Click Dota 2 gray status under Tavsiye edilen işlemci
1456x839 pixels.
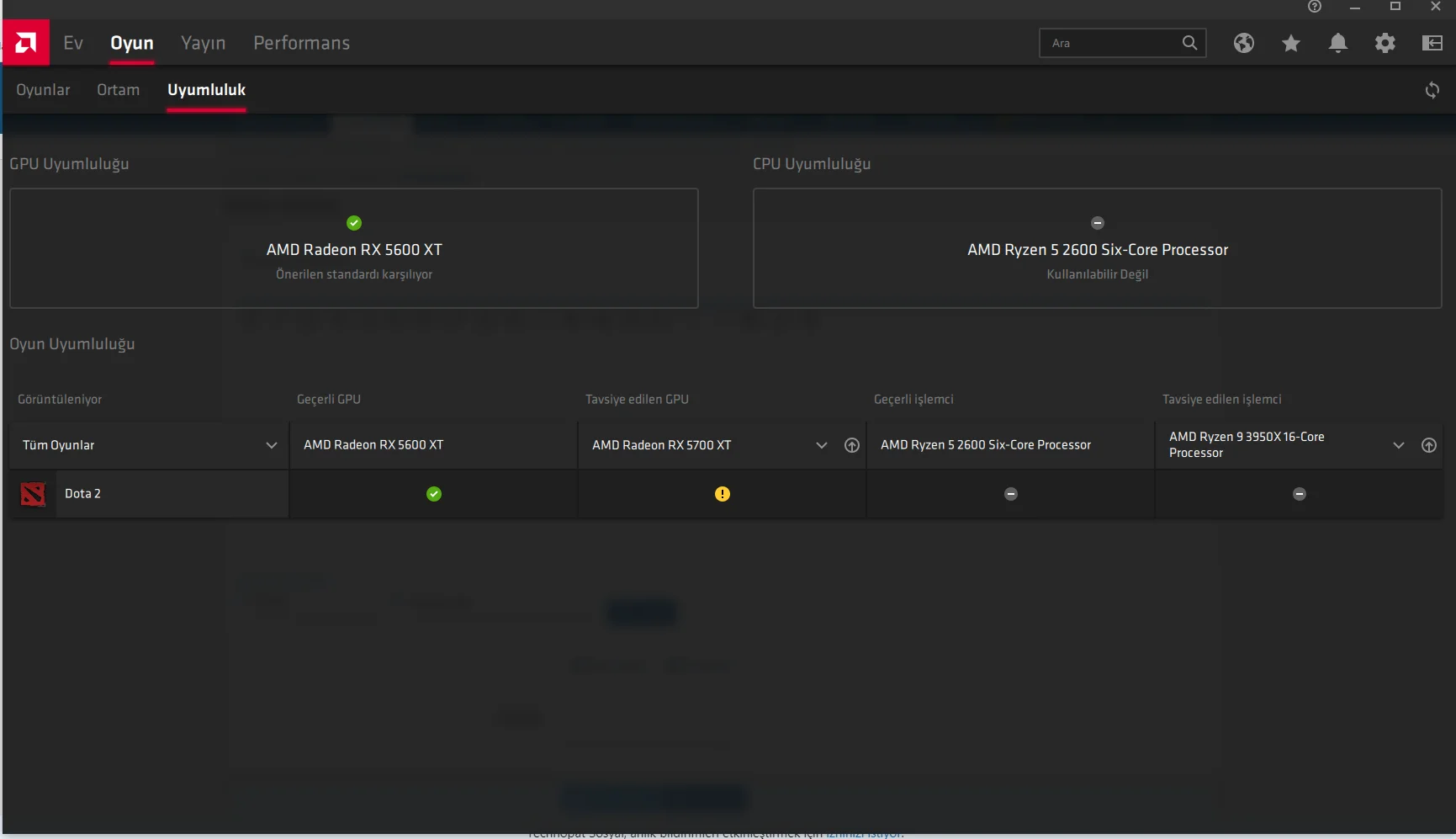[x=1300, y=494]
